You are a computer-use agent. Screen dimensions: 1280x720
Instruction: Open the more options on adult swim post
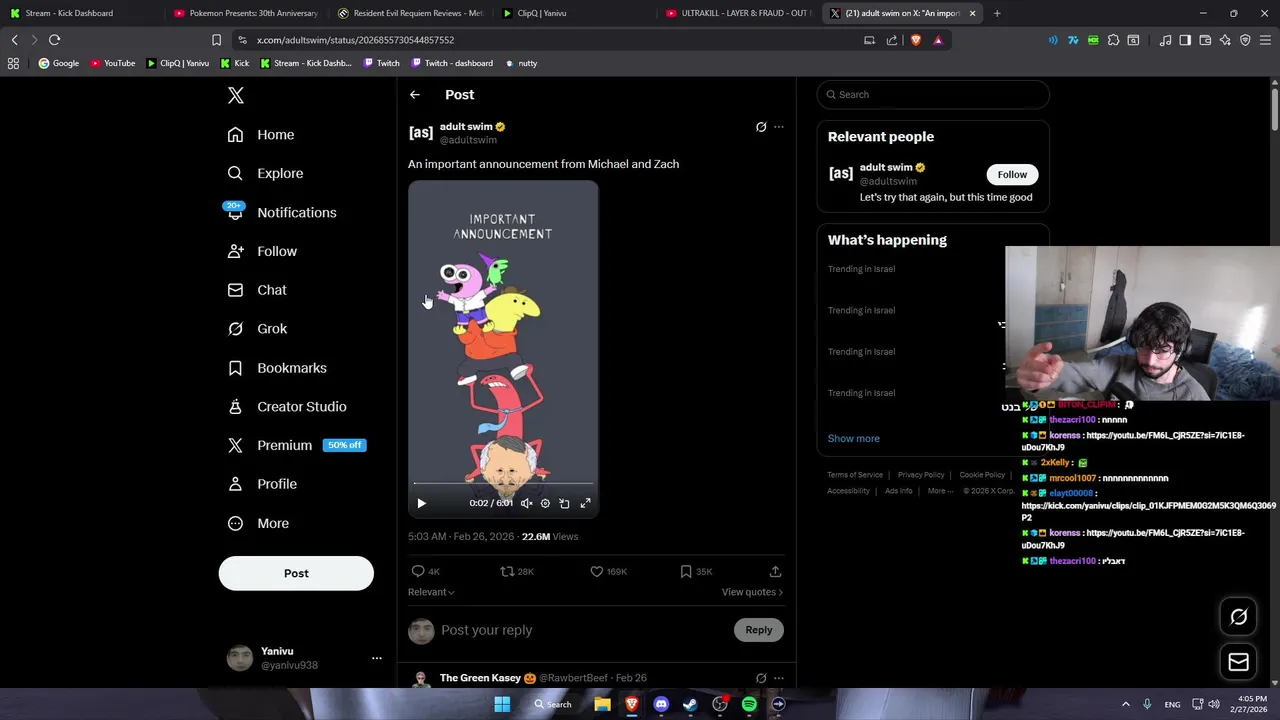pos(779,127)
